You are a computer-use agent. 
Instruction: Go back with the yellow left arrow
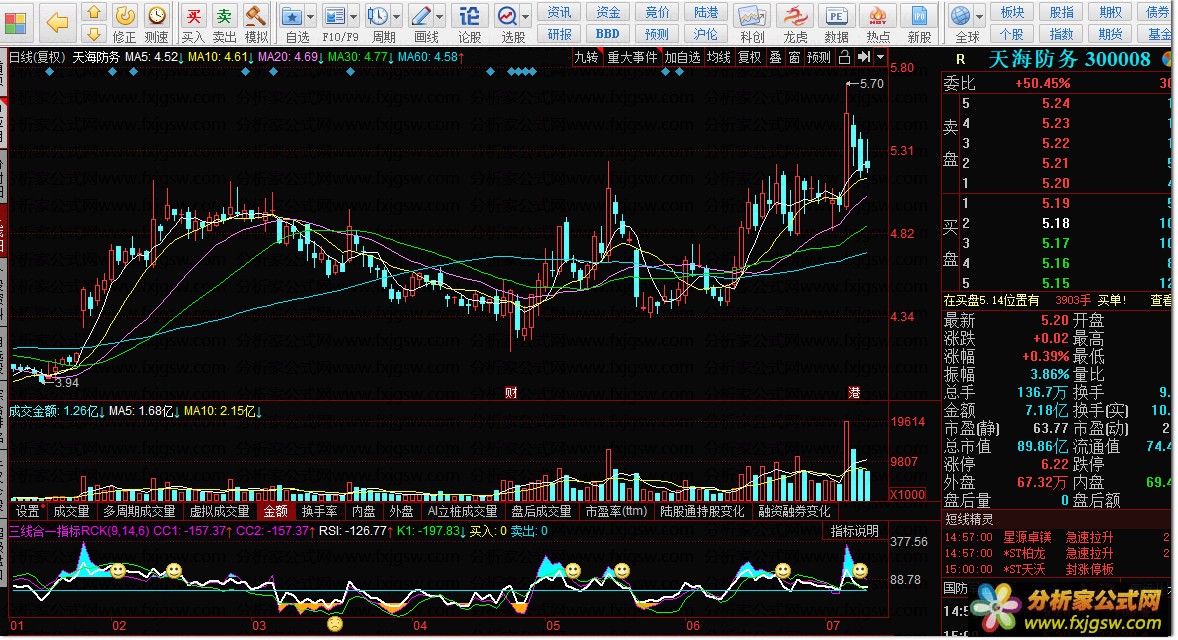tap(58, 23)
